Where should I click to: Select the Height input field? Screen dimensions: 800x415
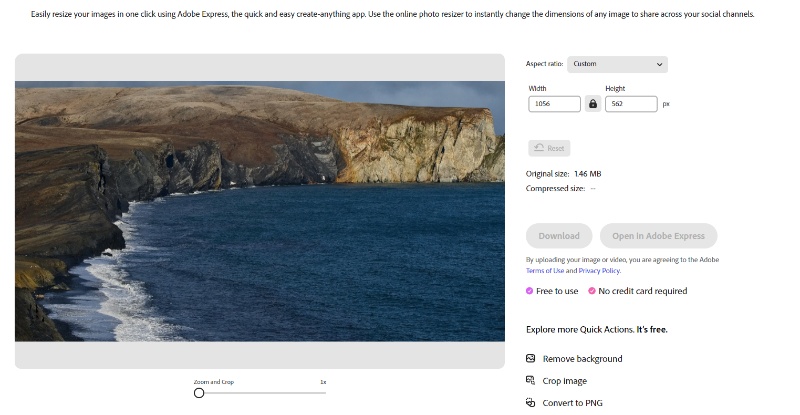click(631, 104)
